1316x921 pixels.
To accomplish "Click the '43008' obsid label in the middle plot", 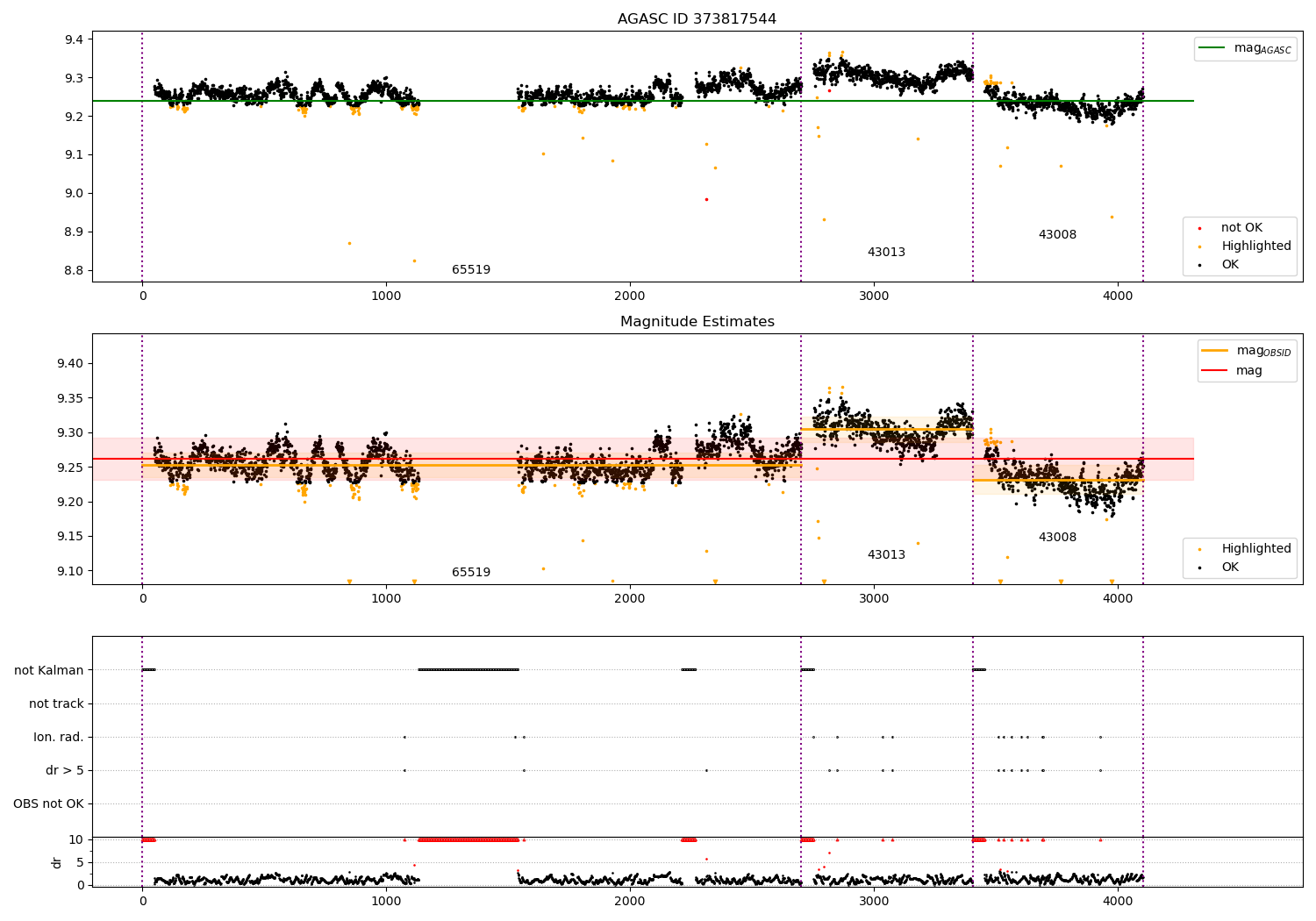I will click(1057, 538).
